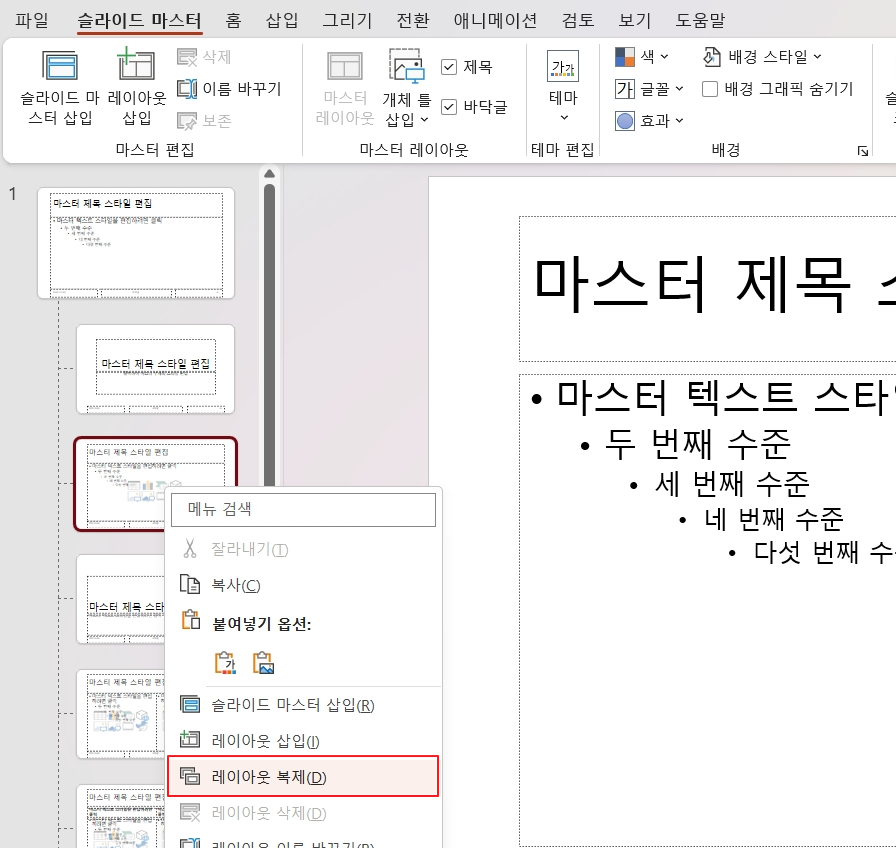Click the 레이아웃 삽입 ribbon icon
The height and width of the screenshot is (848, 896).
(135, 64)
